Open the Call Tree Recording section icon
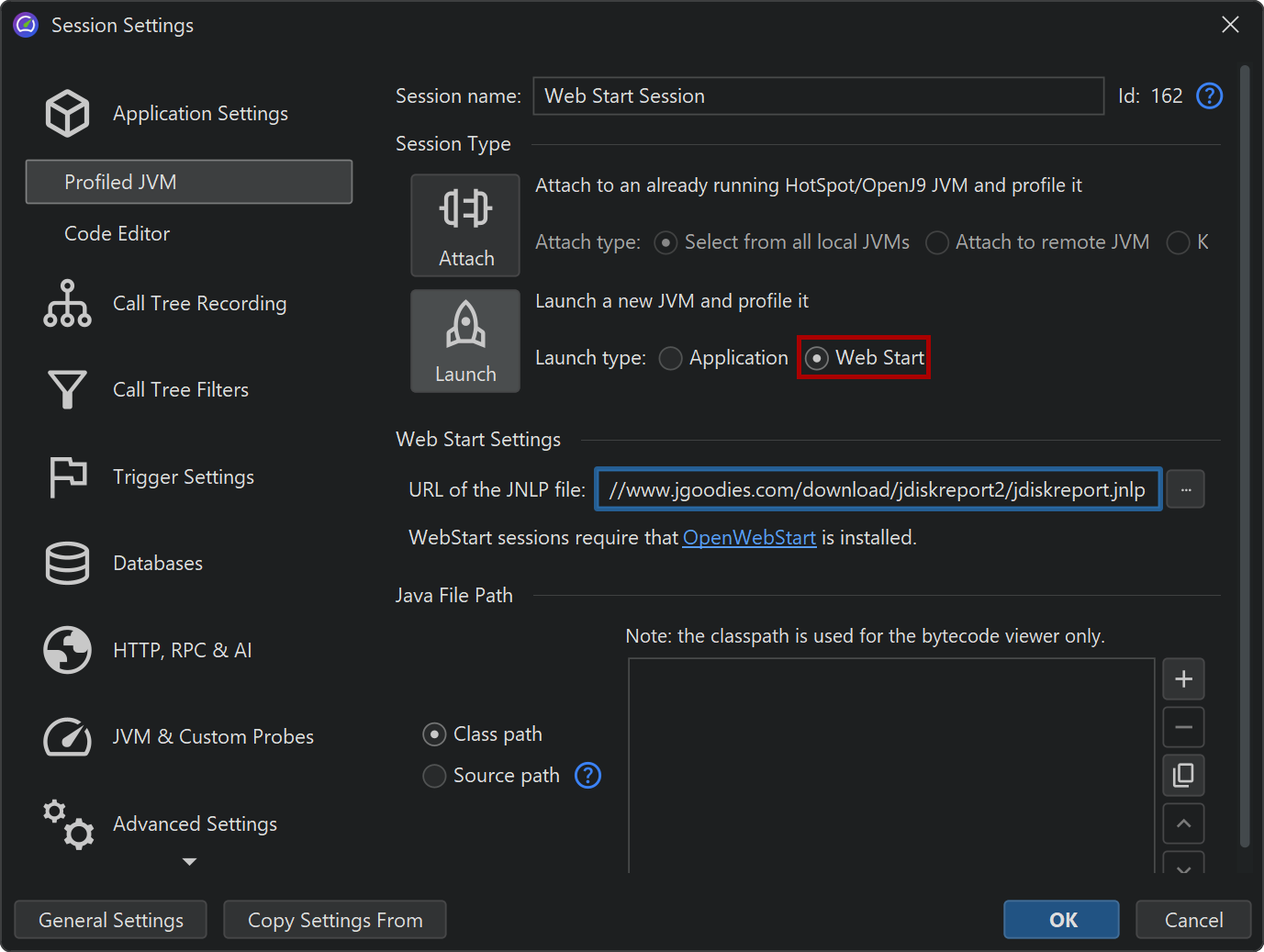The height and width of the screenshot is (952, 1264). [x=67, y=304]
